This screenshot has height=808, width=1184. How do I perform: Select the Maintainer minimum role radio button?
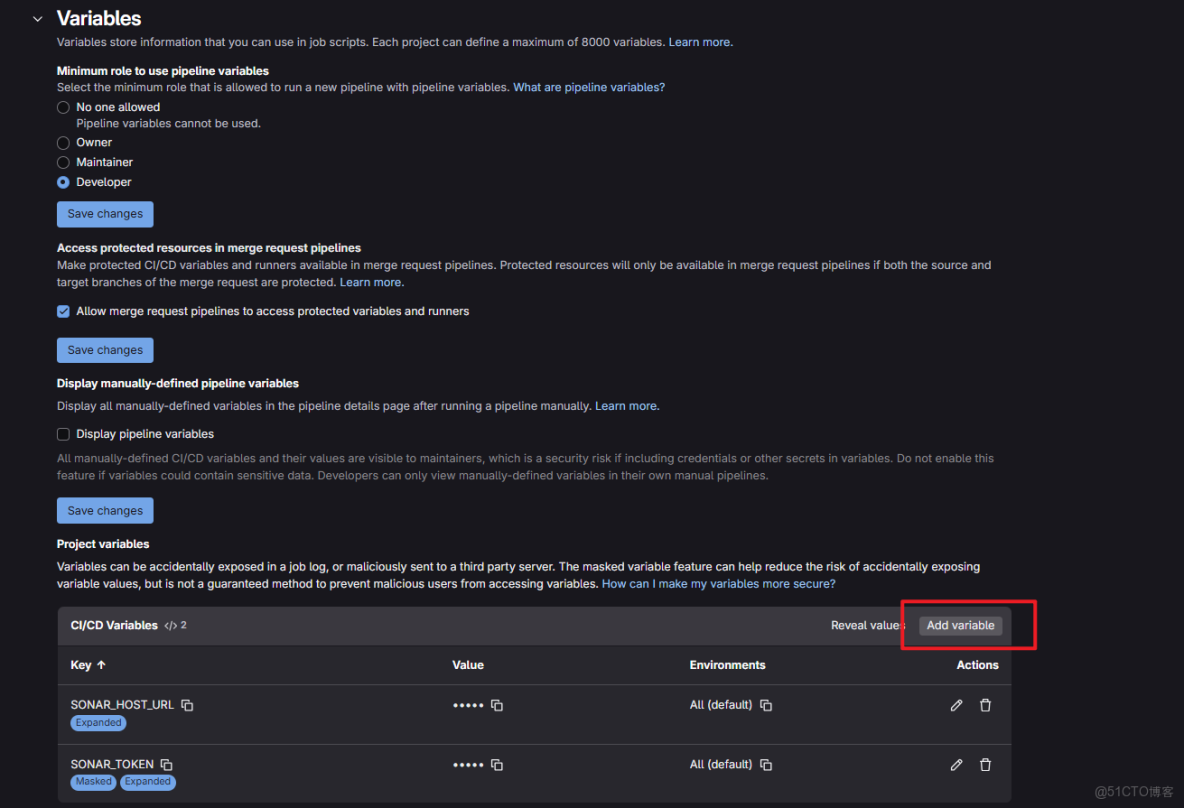point(62,162)
